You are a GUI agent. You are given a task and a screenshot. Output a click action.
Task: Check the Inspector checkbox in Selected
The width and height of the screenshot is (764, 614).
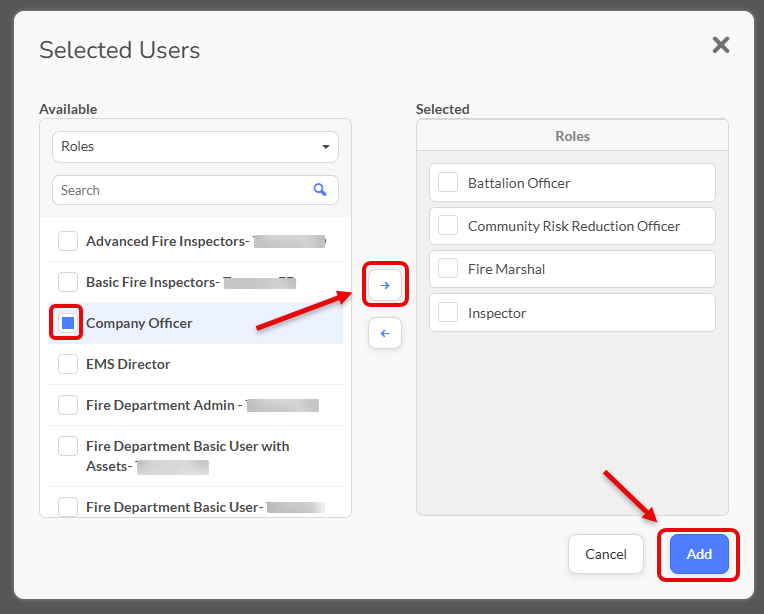click(x=449, y=313)
